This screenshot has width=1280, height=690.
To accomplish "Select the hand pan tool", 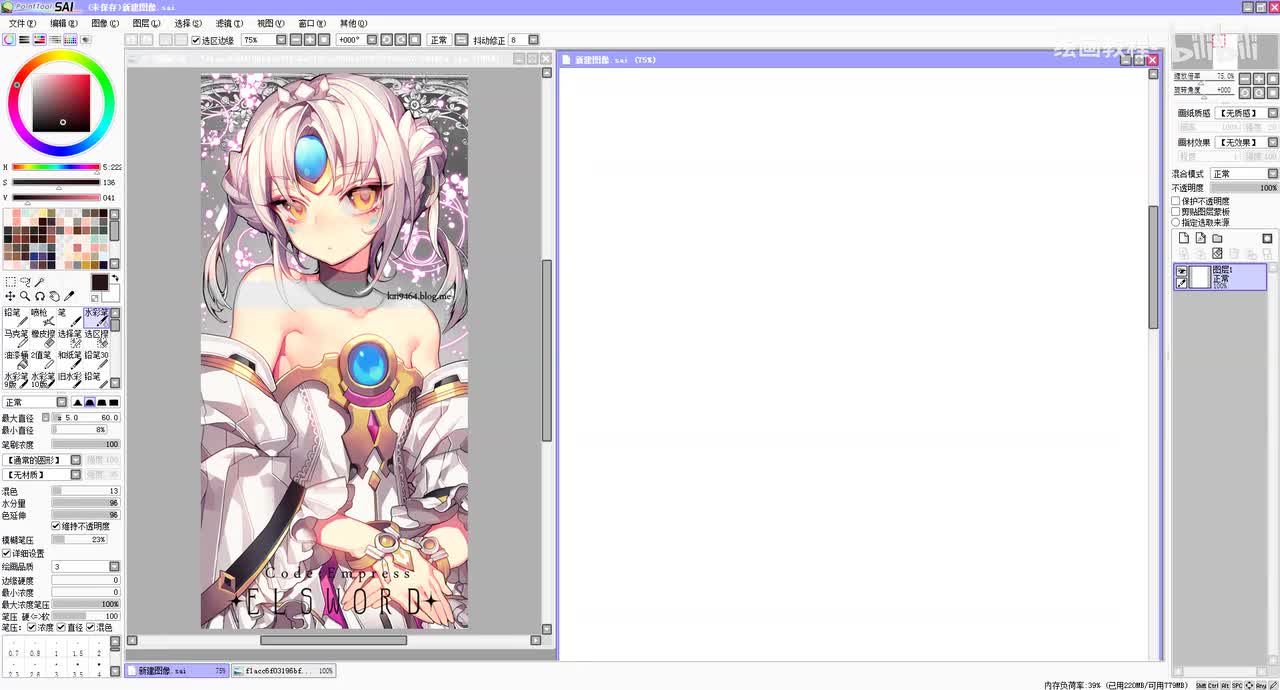I will (55, 296).
